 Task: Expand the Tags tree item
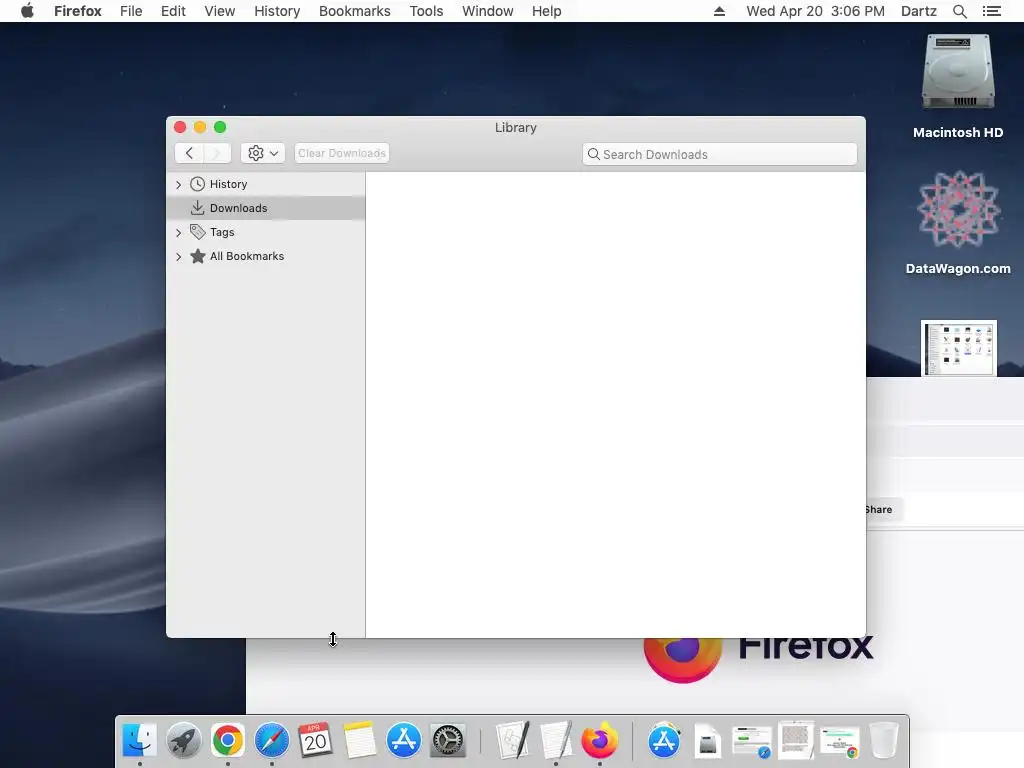click(x=178, y=232)
